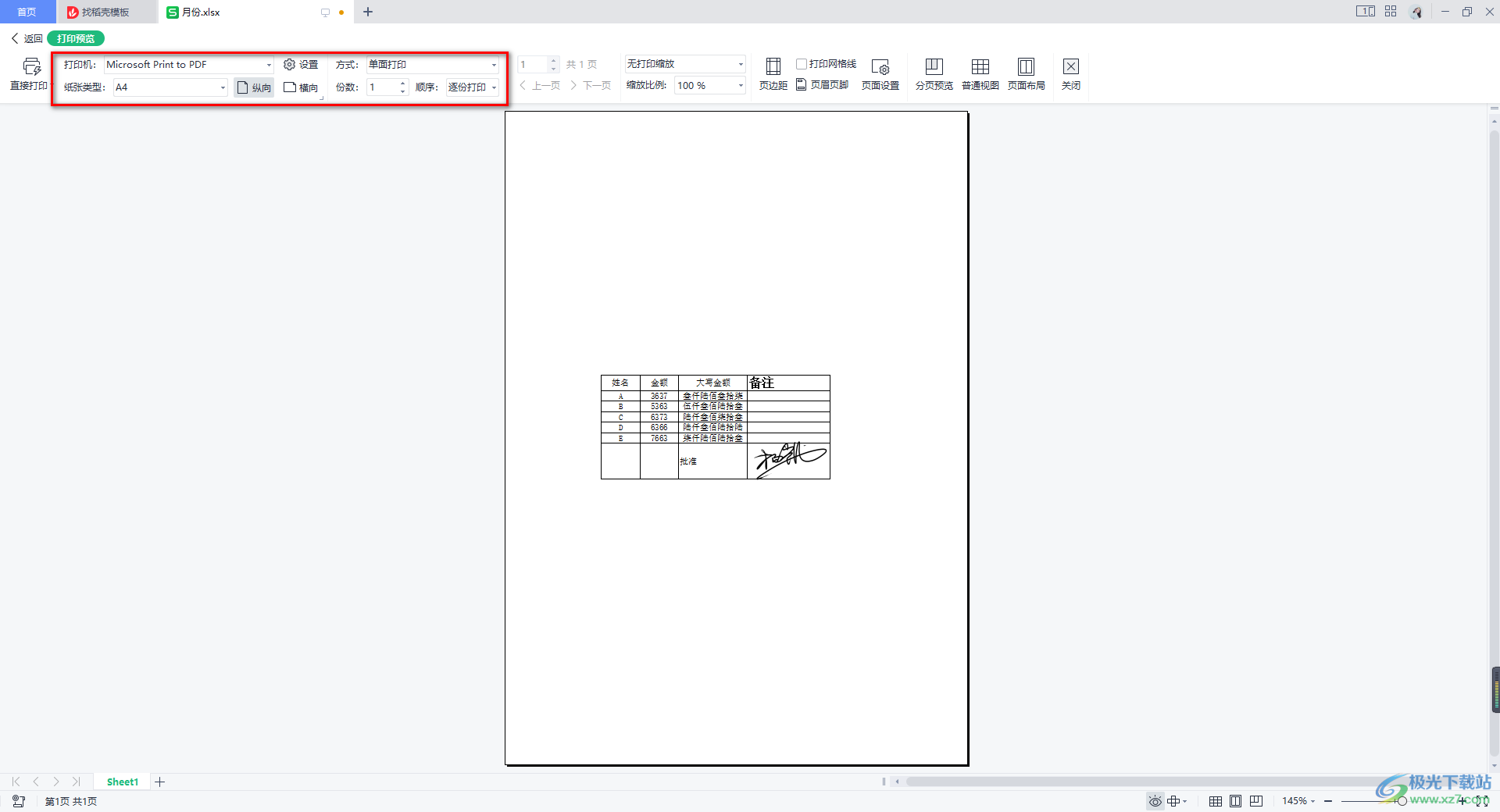Open the reading mode cross dropdown in the status bar
This screenshot has width=1500, height=812.
pos(1177,801)
